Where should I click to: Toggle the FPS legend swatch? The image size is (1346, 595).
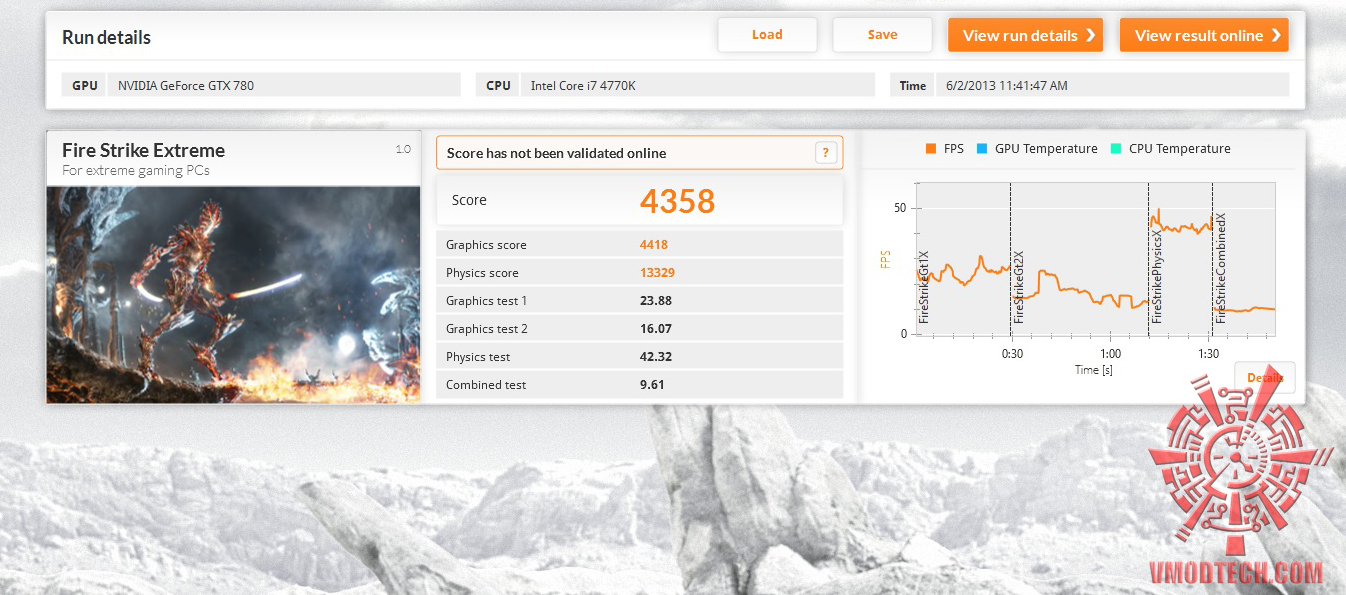coord(931,149)
